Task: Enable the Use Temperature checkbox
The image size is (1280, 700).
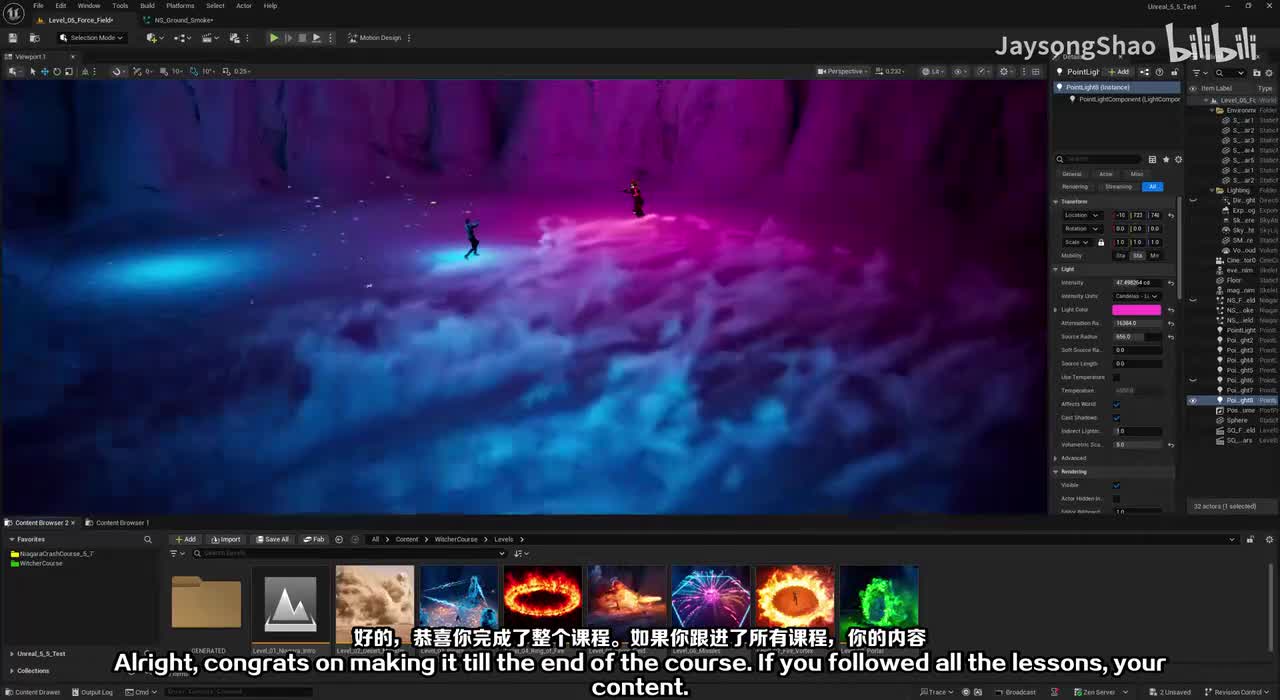Action: tap(1116, 377)
